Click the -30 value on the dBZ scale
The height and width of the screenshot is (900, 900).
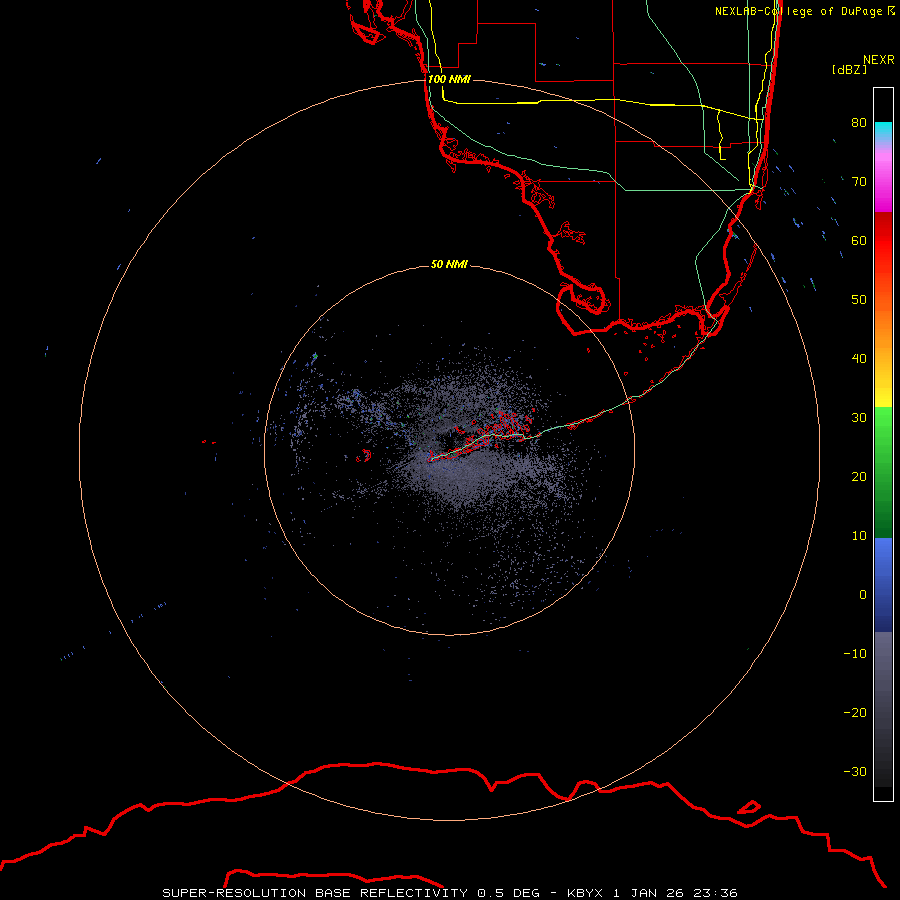tap(855, 771)
